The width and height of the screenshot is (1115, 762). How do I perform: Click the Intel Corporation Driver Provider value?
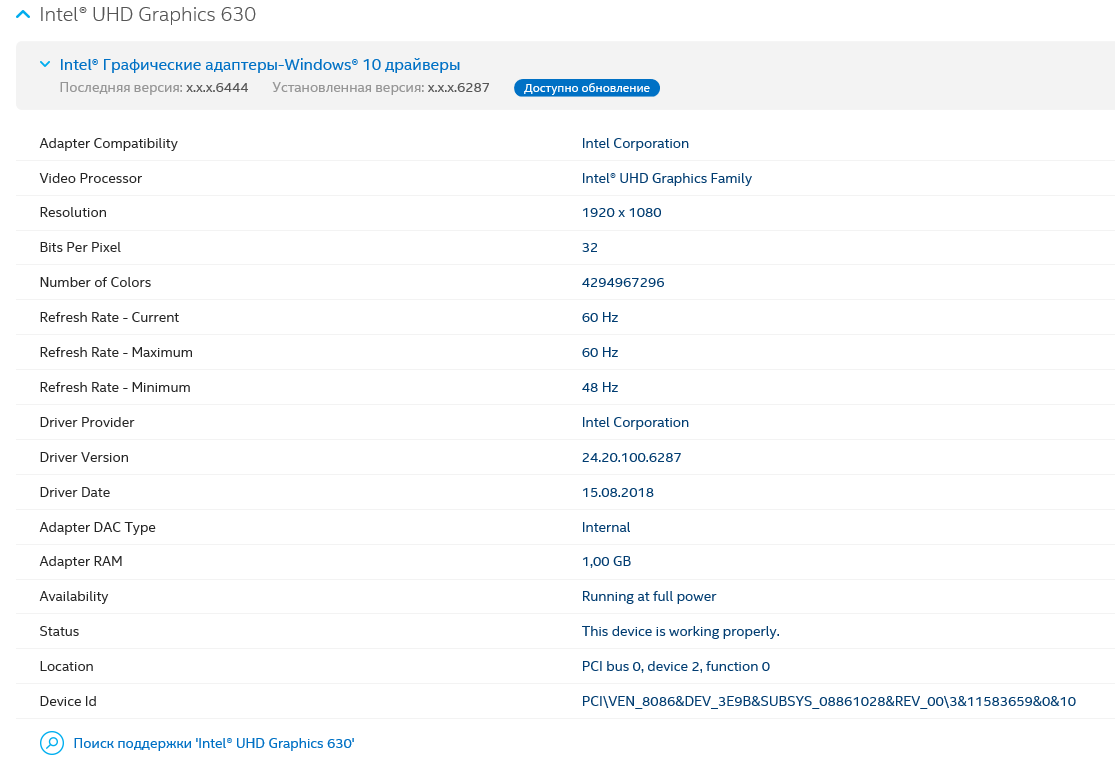point(635,422)
